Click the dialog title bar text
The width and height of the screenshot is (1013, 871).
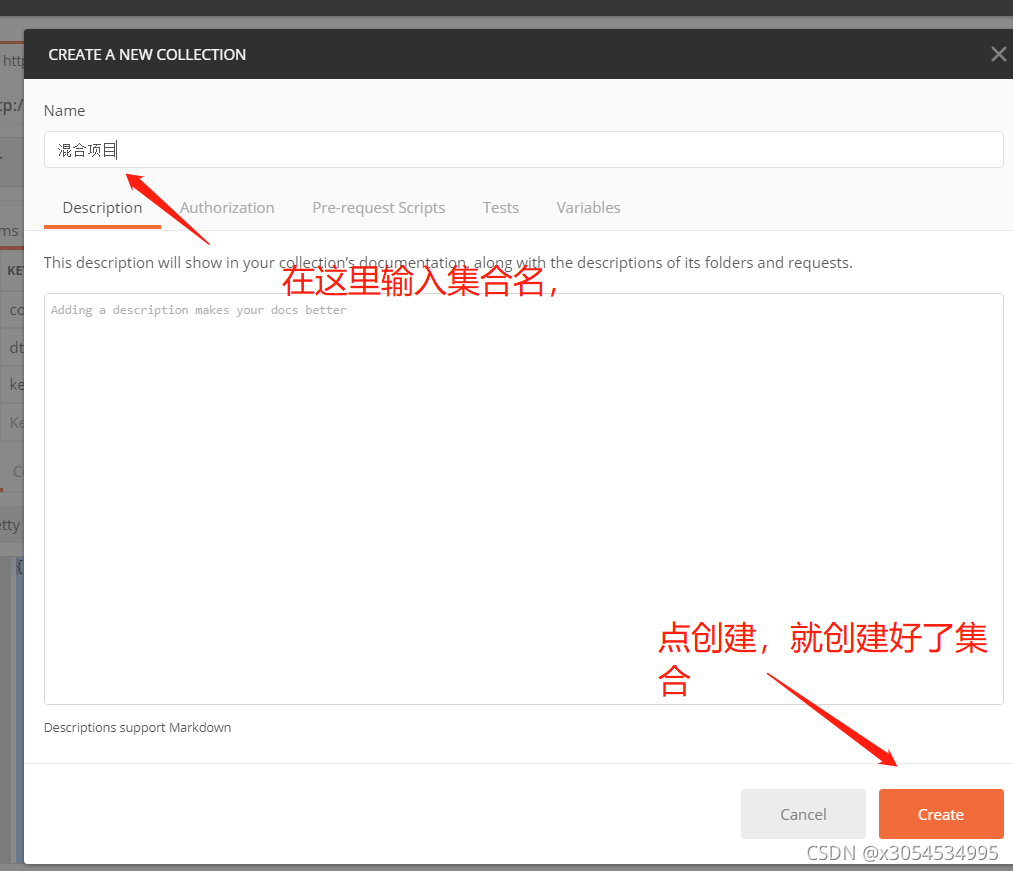147,54
